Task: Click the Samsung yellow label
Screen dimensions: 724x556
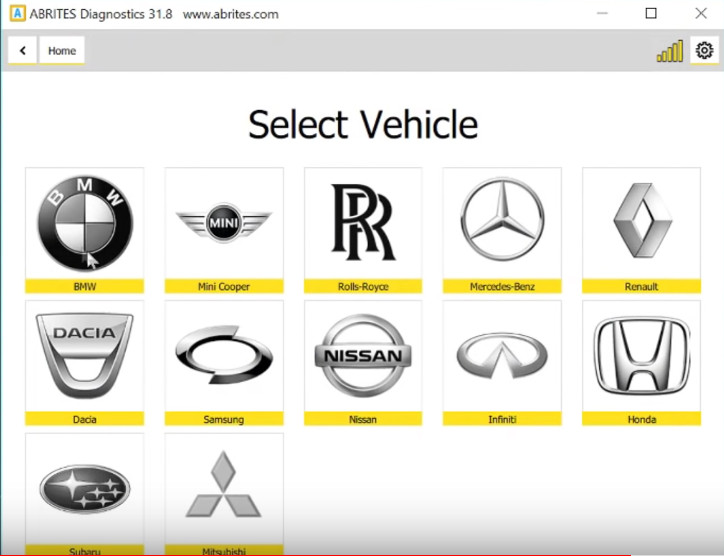Action: pyautogui.click(x=224, y=419)
